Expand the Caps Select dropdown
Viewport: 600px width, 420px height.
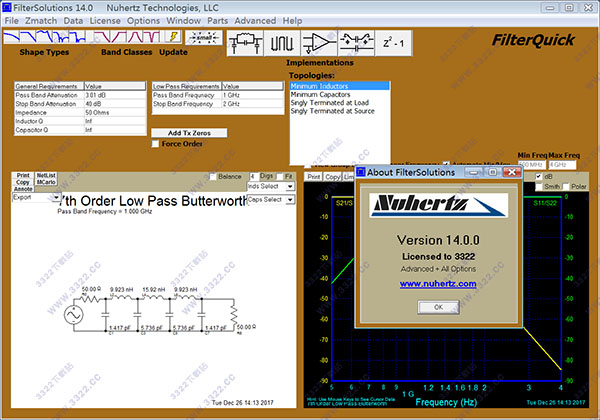270,198
